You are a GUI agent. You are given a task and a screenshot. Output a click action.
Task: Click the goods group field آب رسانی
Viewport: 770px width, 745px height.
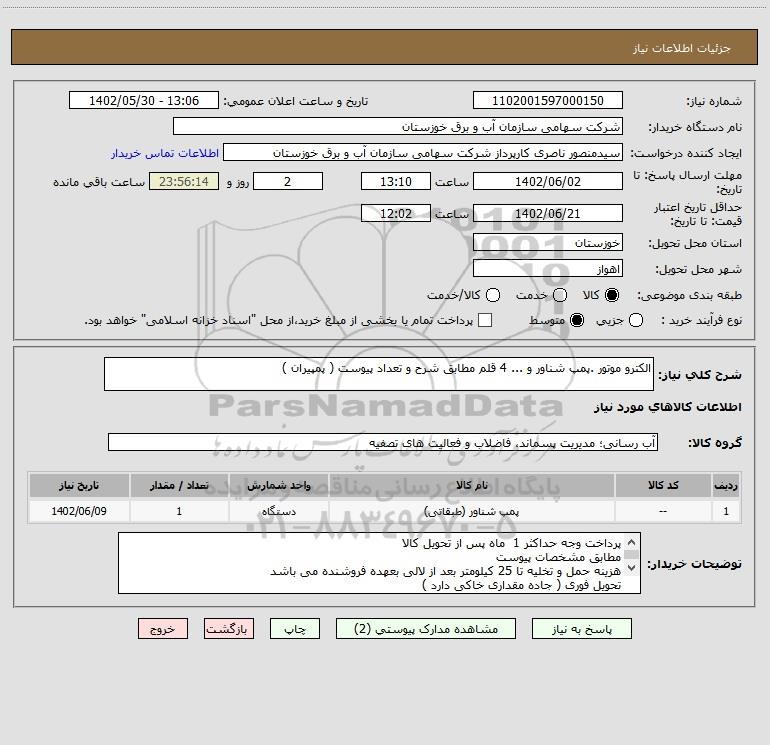click(383, 442)
